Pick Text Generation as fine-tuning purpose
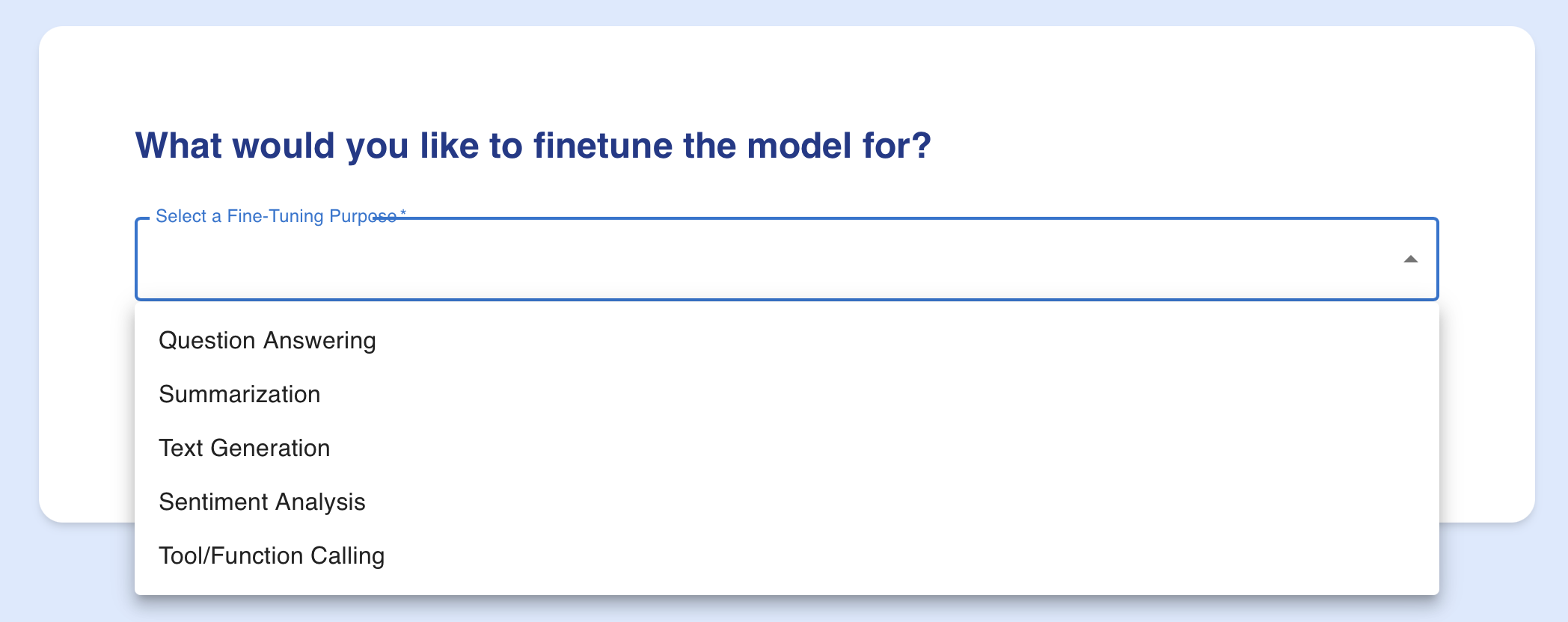The width and height of the screenshot is (1568, 622). click(x=244, y=449)
